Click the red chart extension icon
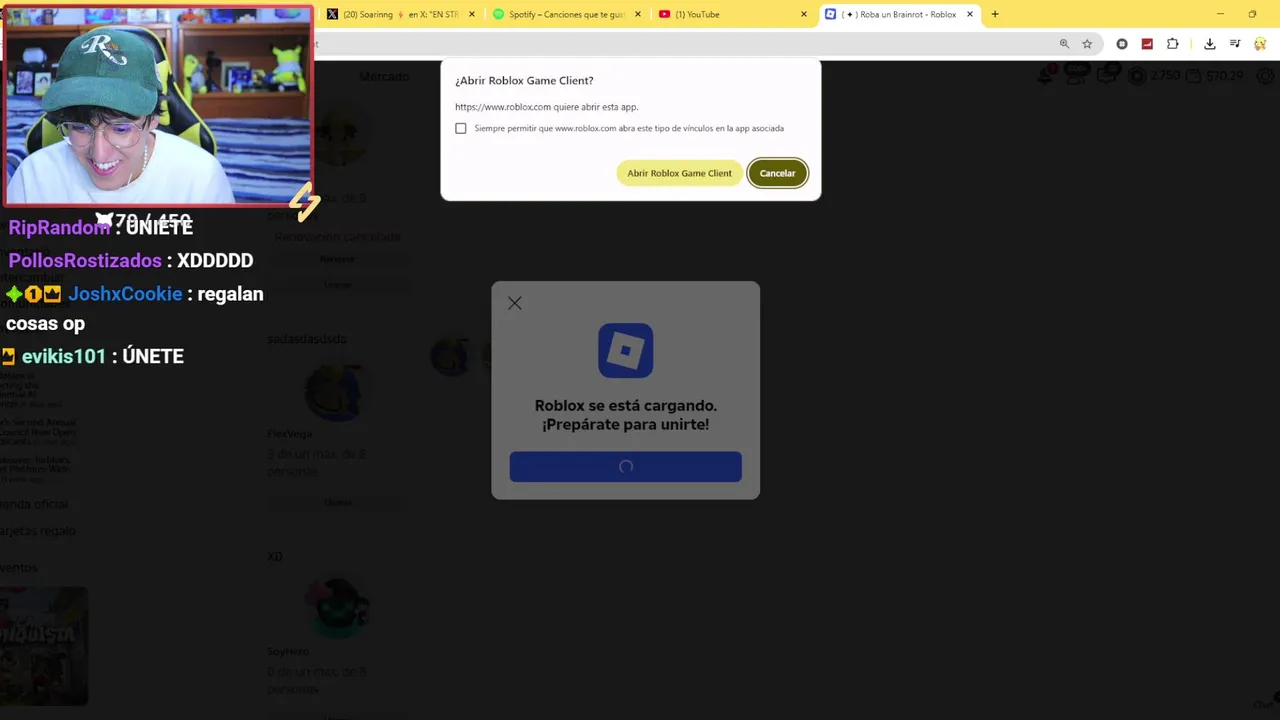Viewport: 1280px width, 720px height. coord(1147,44)
